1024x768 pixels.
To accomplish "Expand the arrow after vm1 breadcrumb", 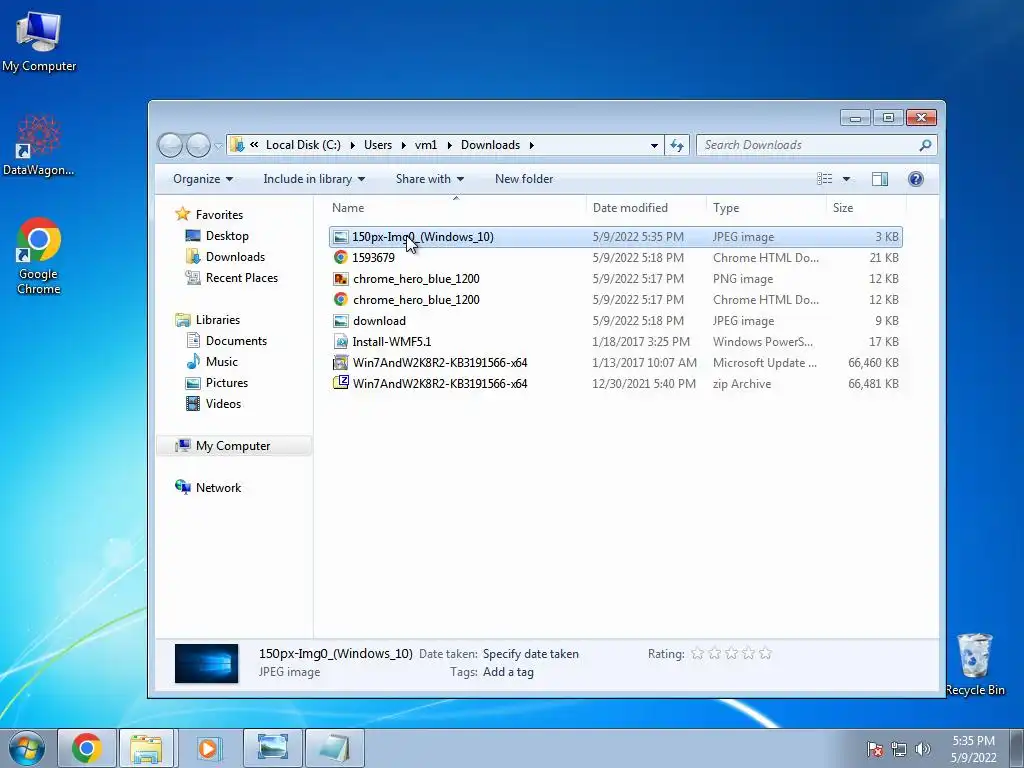I will 449,145.
